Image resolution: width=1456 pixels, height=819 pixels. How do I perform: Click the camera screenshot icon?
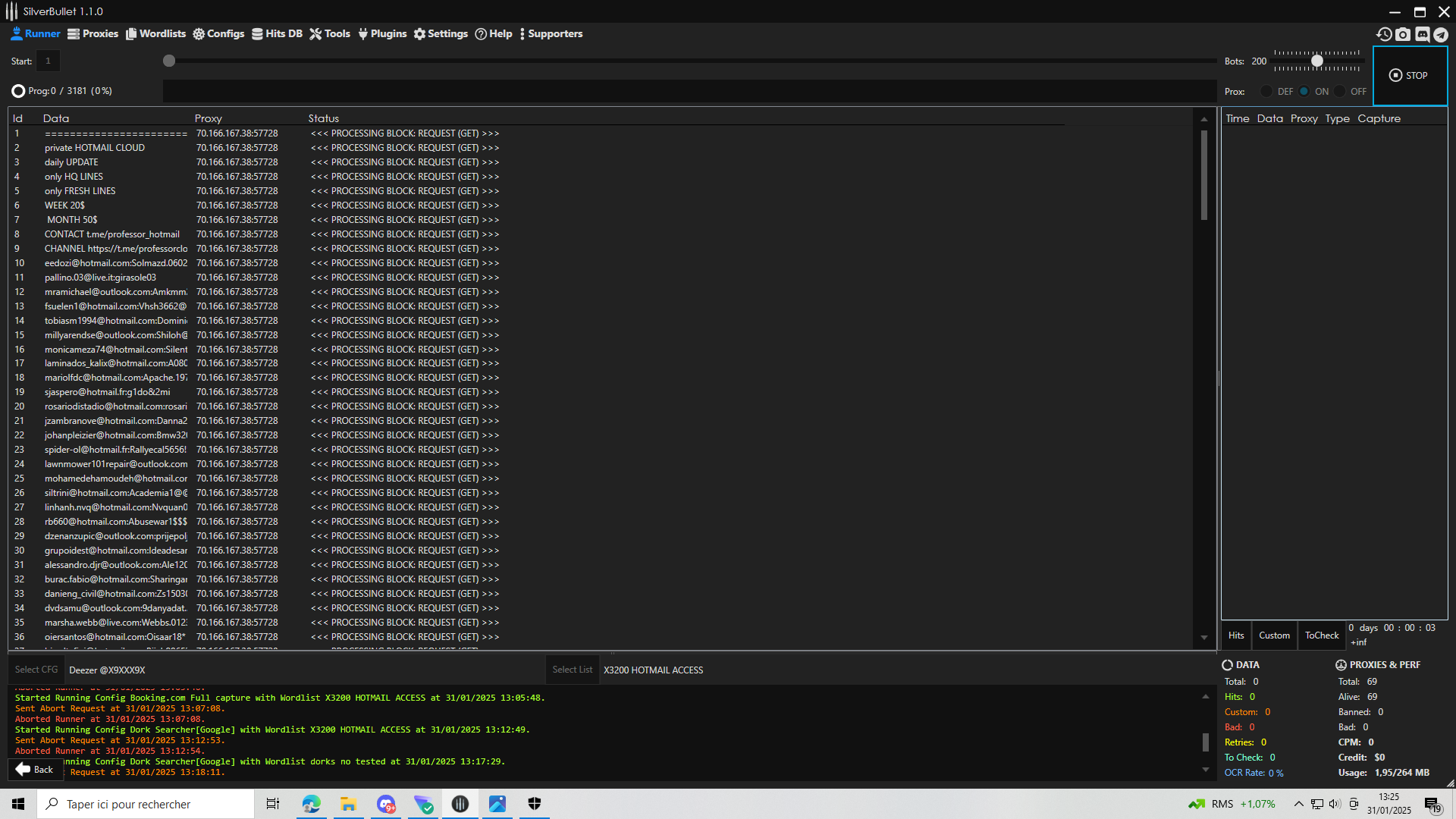pos(1403,34)
